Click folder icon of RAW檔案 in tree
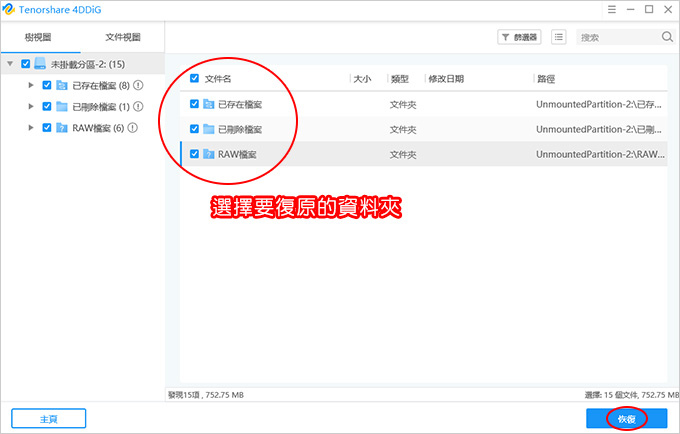The image size is (680, 434). 62,127
